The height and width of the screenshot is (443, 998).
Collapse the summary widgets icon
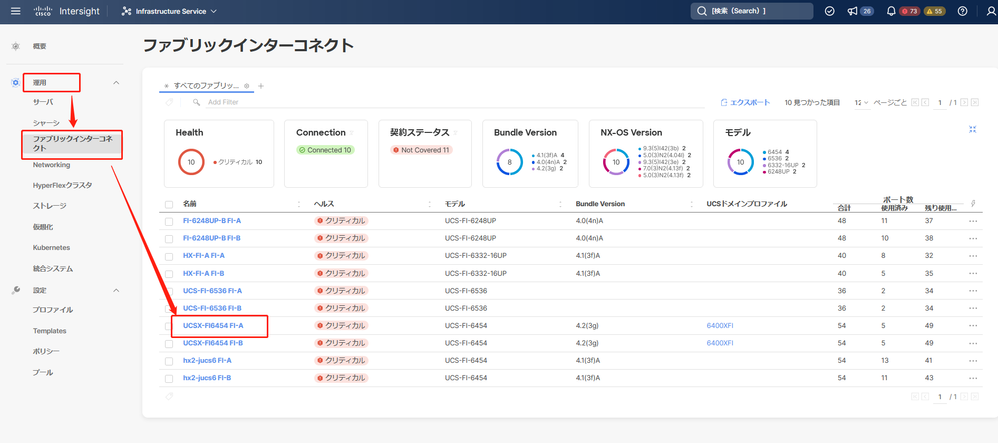[973, 129]
